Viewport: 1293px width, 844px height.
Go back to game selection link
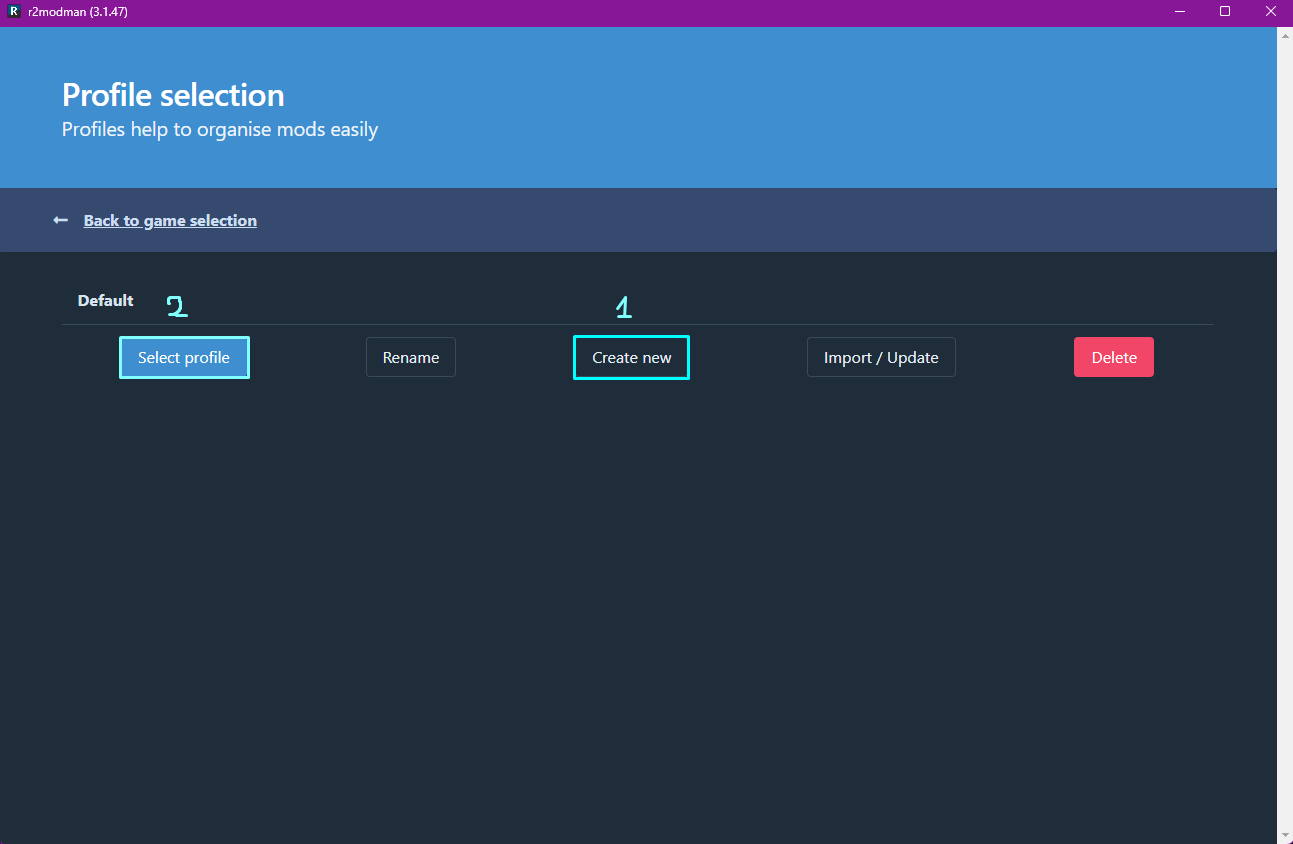[170, 220]
